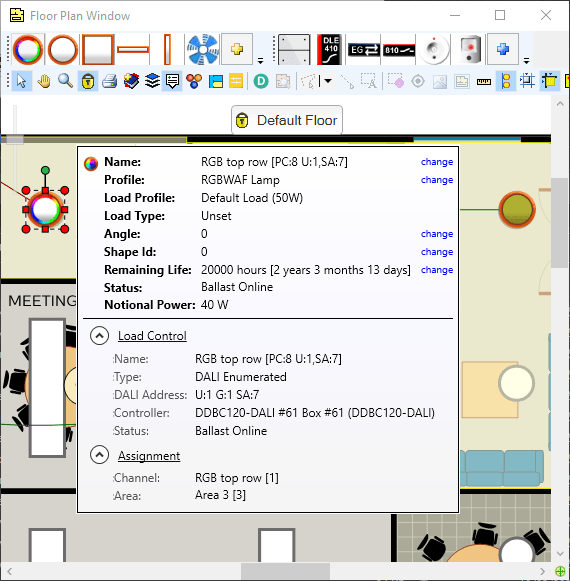Click the '40 W' notional power value
The image size is (570, 581).
tap(214, 305)
